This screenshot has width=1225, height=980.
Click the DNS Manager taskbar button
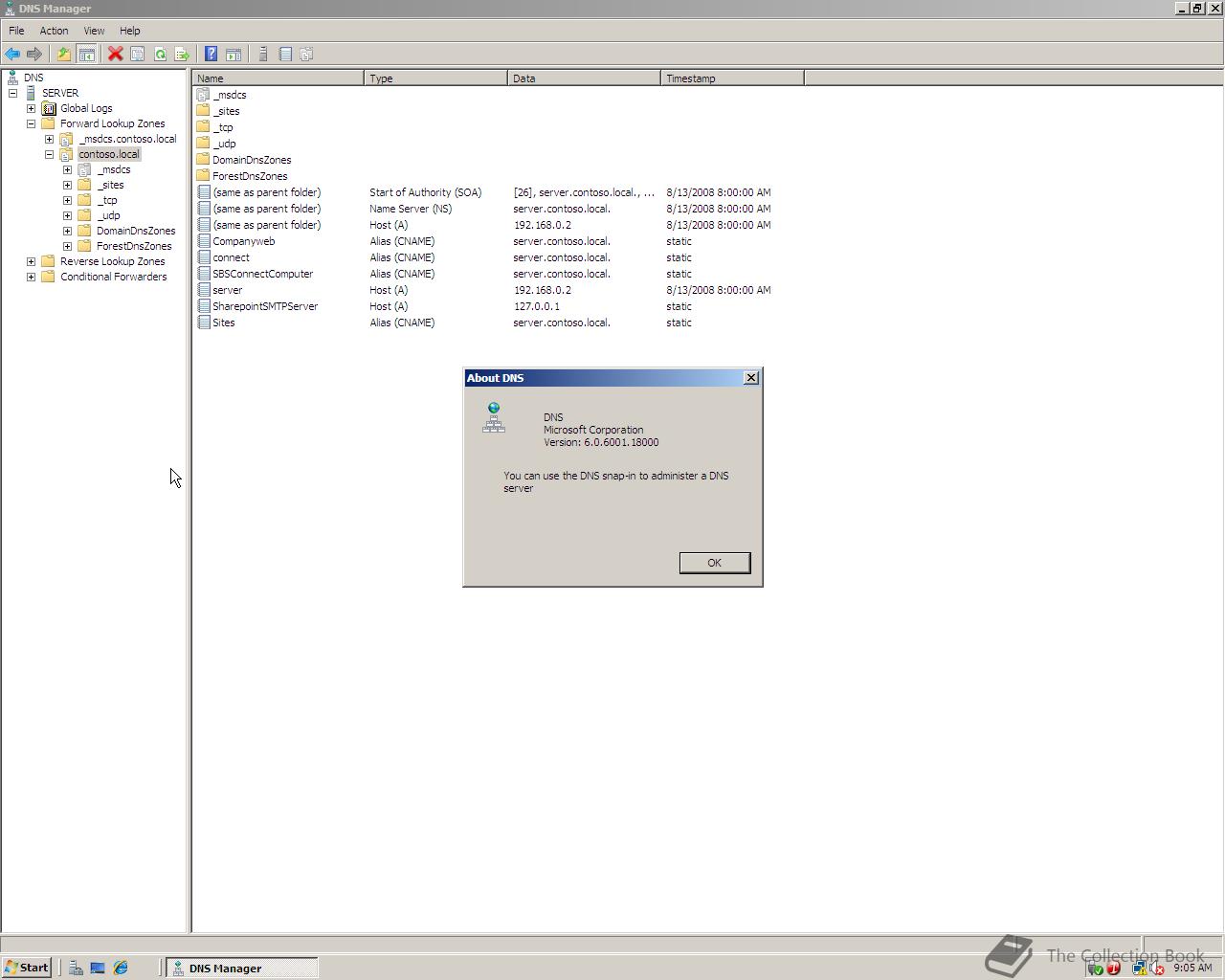click(x=242, y=968)
